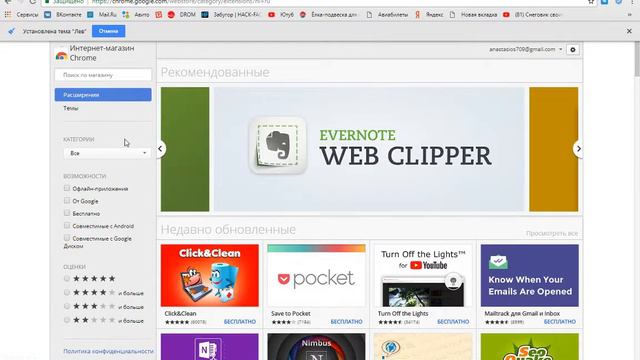This screenshot has width=640, height=360.
Task: Click БЕСПЛАТНО under Turn Off the Lights
Action: (x=453, y=322)
